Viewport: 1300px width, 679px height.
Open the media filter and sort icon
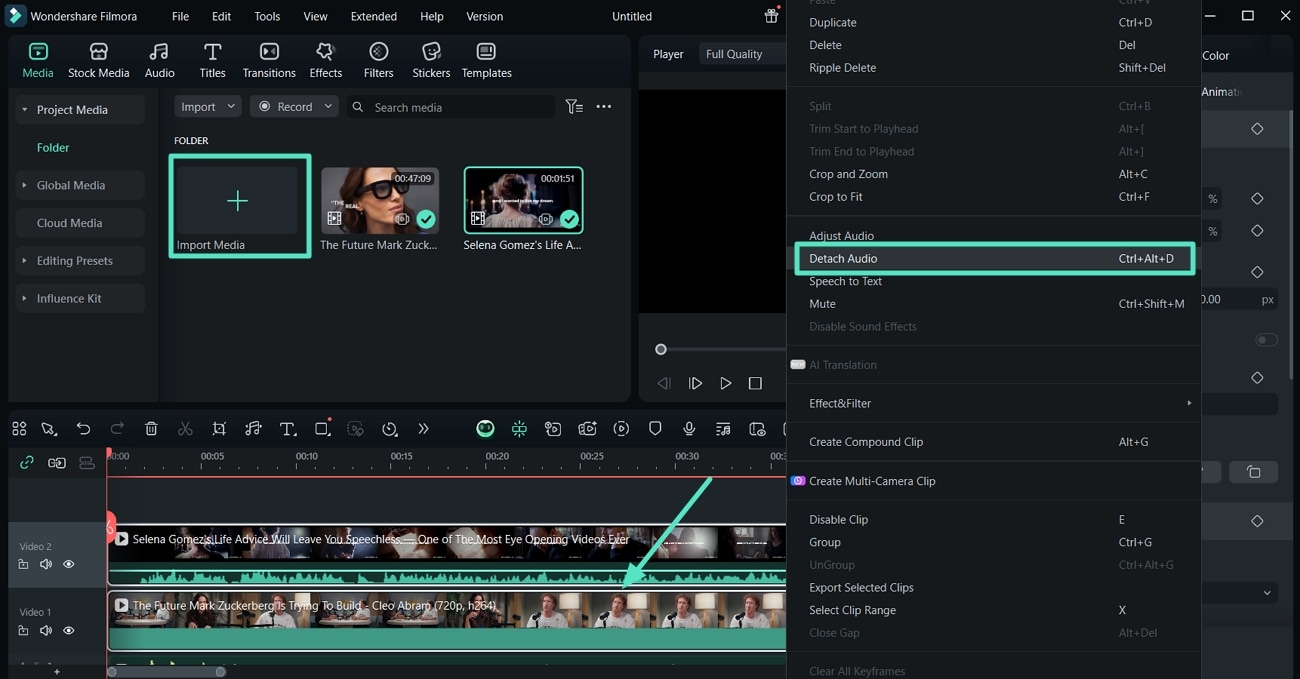pos(574,107)
